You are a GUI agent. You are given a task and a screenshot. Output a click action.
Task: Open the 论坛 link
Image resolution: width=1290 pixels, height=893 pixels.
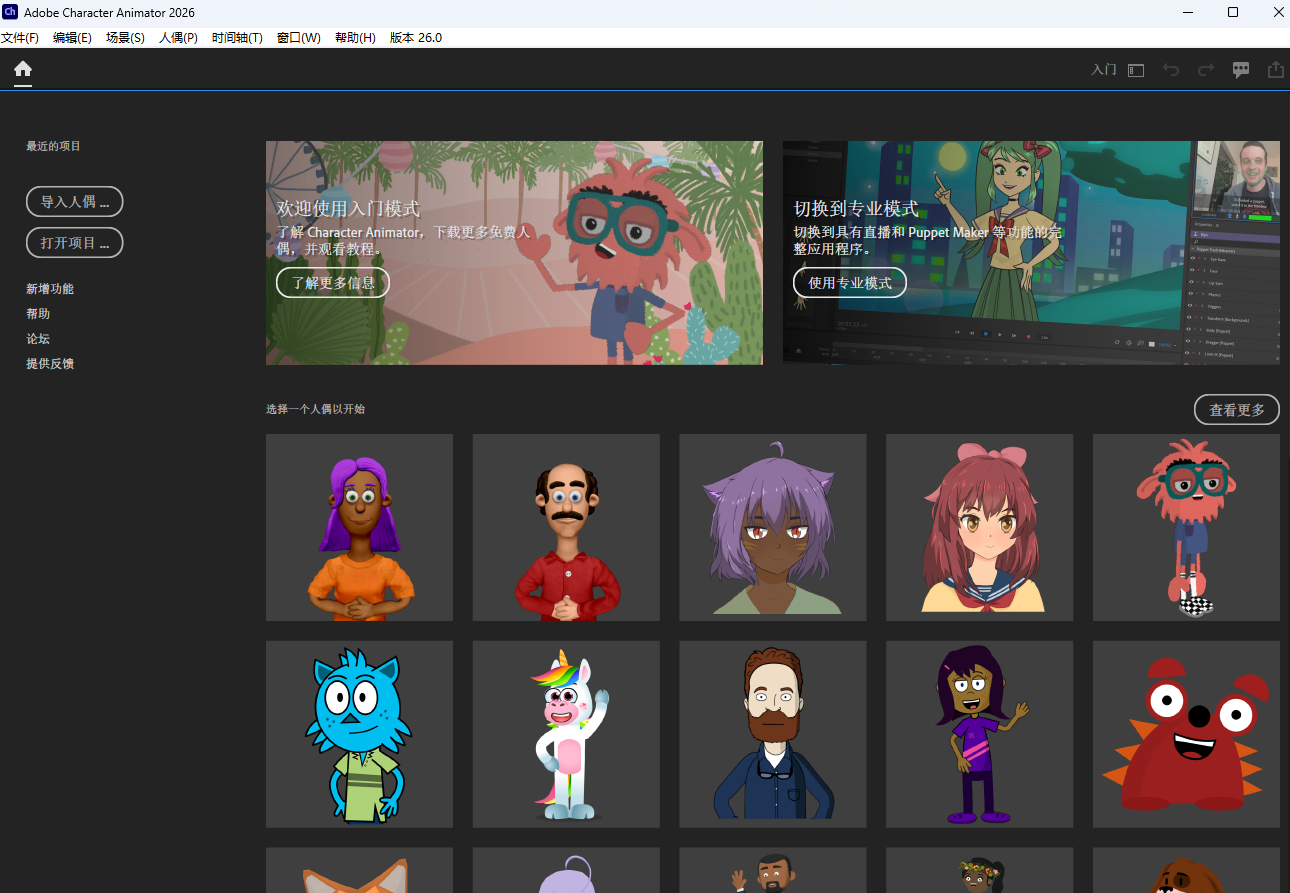click(38, 339)
